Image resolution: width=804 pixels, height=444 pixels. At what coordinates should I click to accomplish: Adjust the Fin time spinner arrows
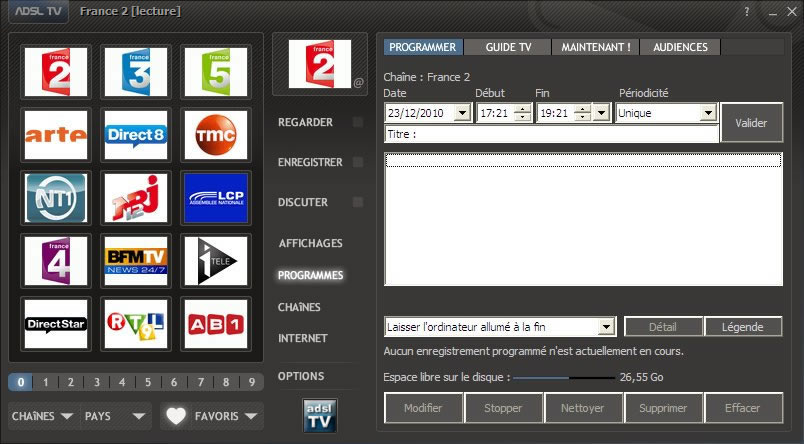tap(582, 113)
